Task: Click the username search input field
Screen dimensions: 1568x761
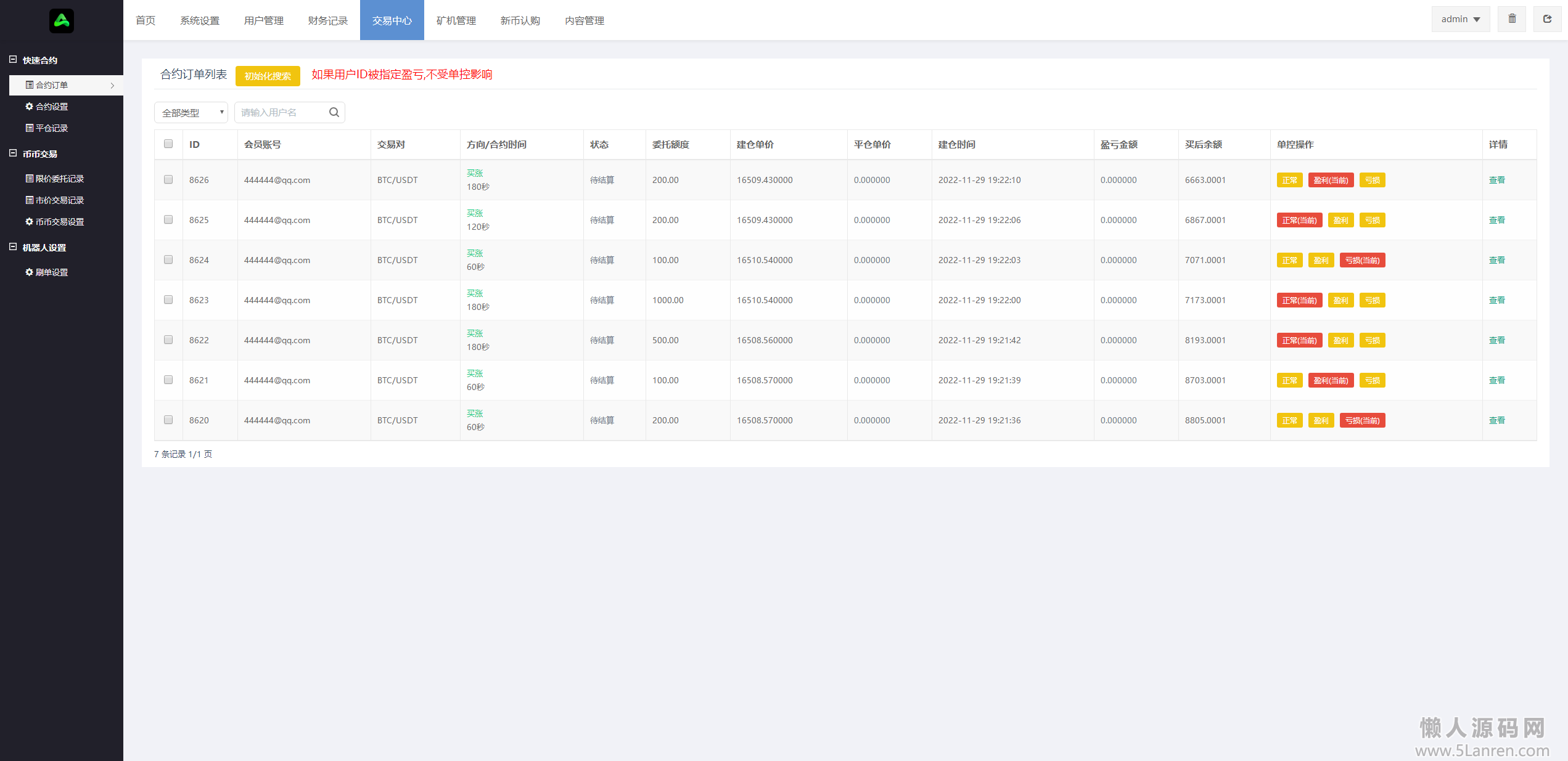Action: click(281, 112)
